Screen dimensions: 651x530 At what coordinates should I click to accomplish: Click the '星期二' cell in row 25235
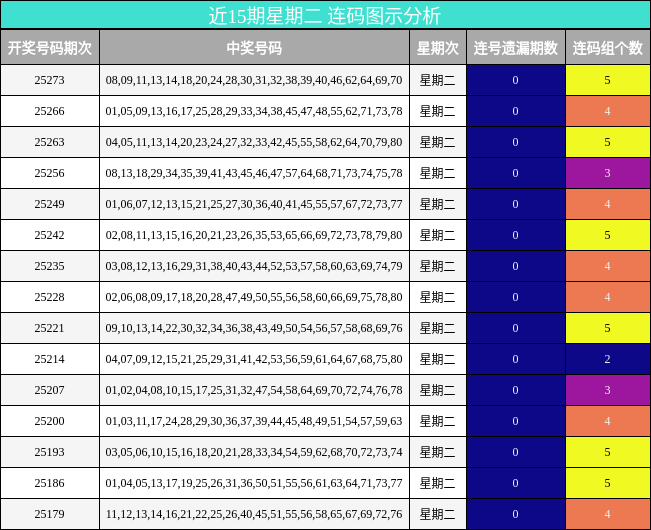437,266
